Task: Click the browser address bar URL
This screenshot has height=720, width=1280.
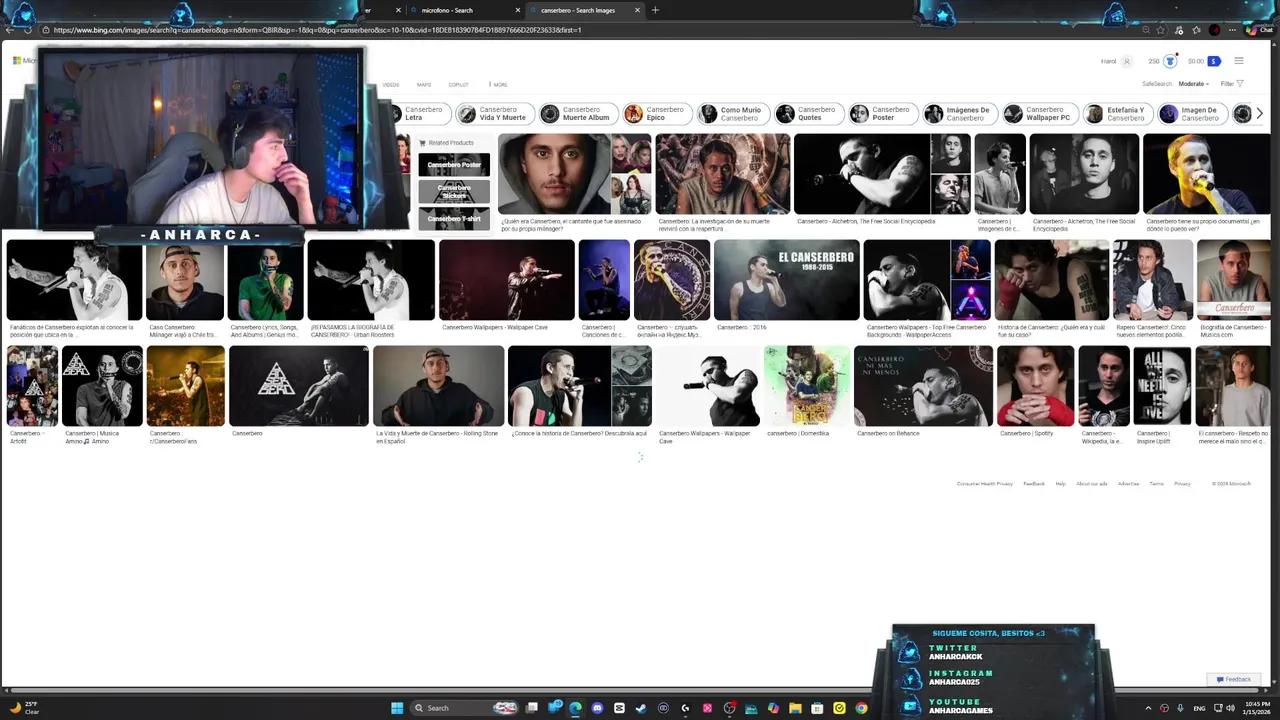Action: click(x=317, y=30)
